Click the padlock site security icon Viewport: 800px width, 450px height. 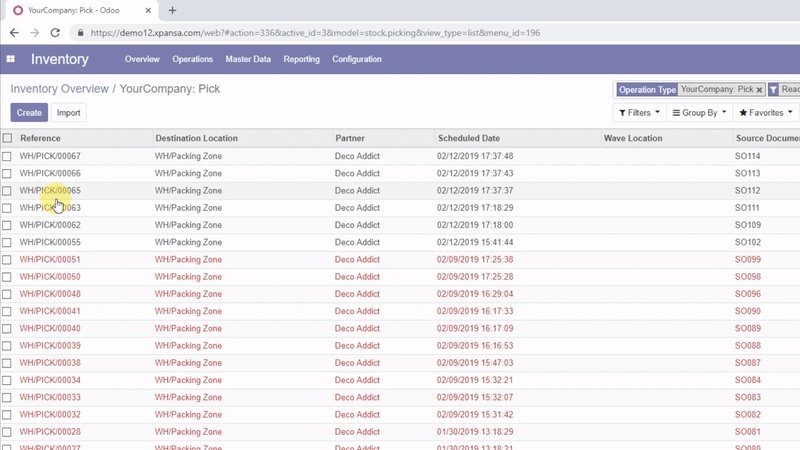click(x=80, y=33)
